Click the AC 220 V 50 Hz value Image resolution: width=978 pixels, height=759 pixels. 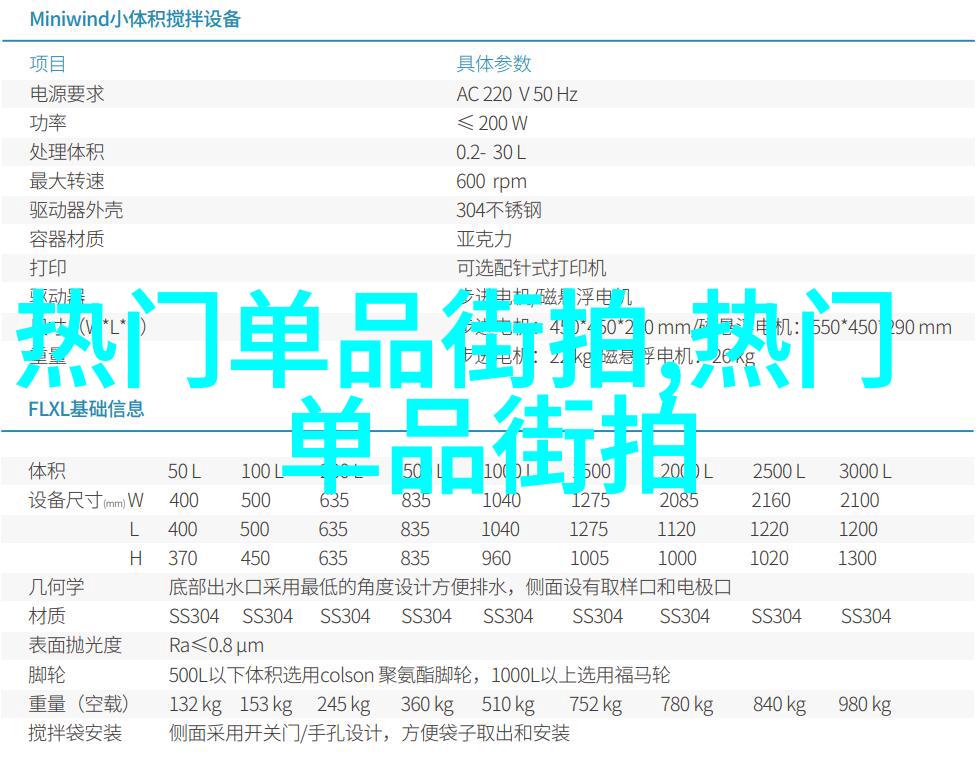coord(517,94)
